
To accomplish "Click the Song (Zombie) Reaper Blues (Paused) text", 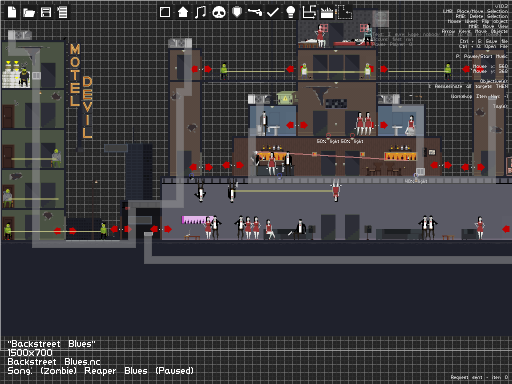I will (x=100, y=371).
